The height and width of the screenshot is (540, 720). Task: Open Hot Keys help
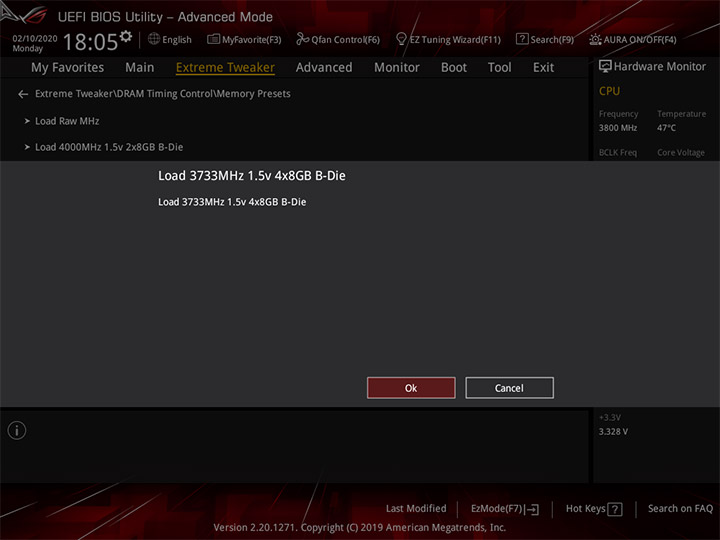click(x=594, y=509)
